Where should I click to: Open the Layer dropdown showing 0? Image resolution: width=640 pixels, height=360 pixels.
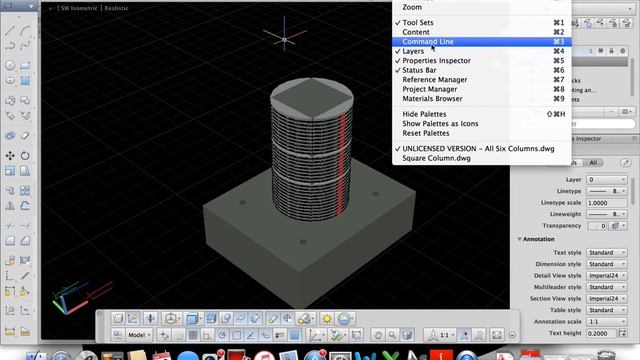(607, 180)
